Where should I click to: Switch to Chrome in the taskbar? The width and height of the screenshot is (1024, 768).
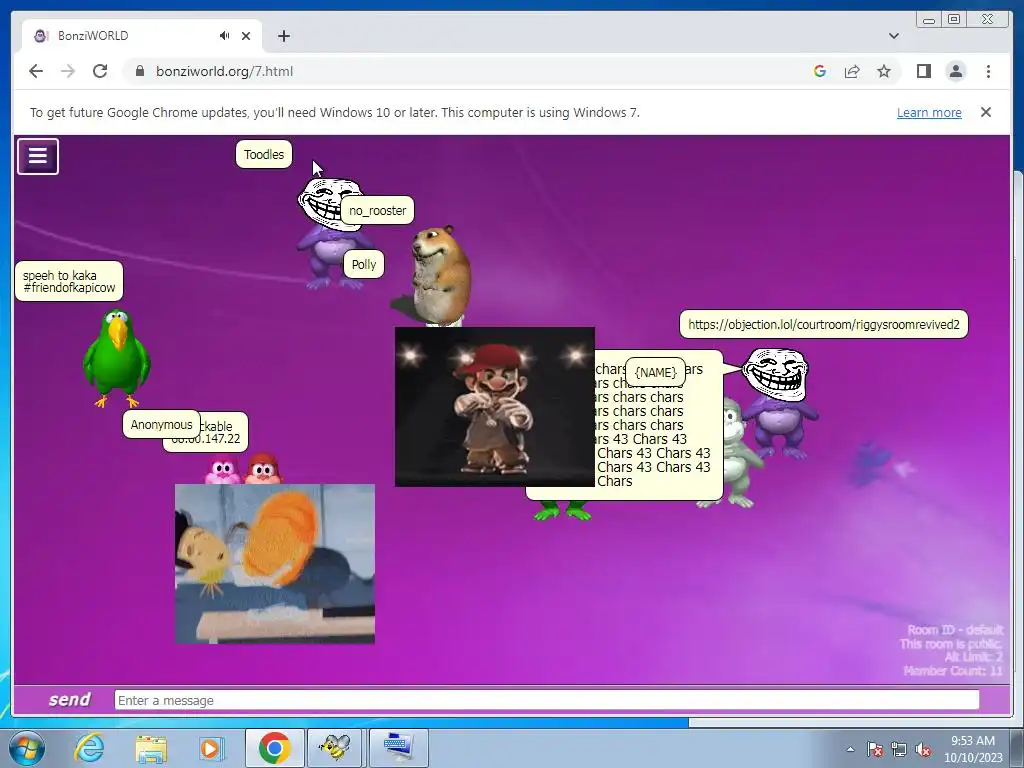click(x=275, y=748)
